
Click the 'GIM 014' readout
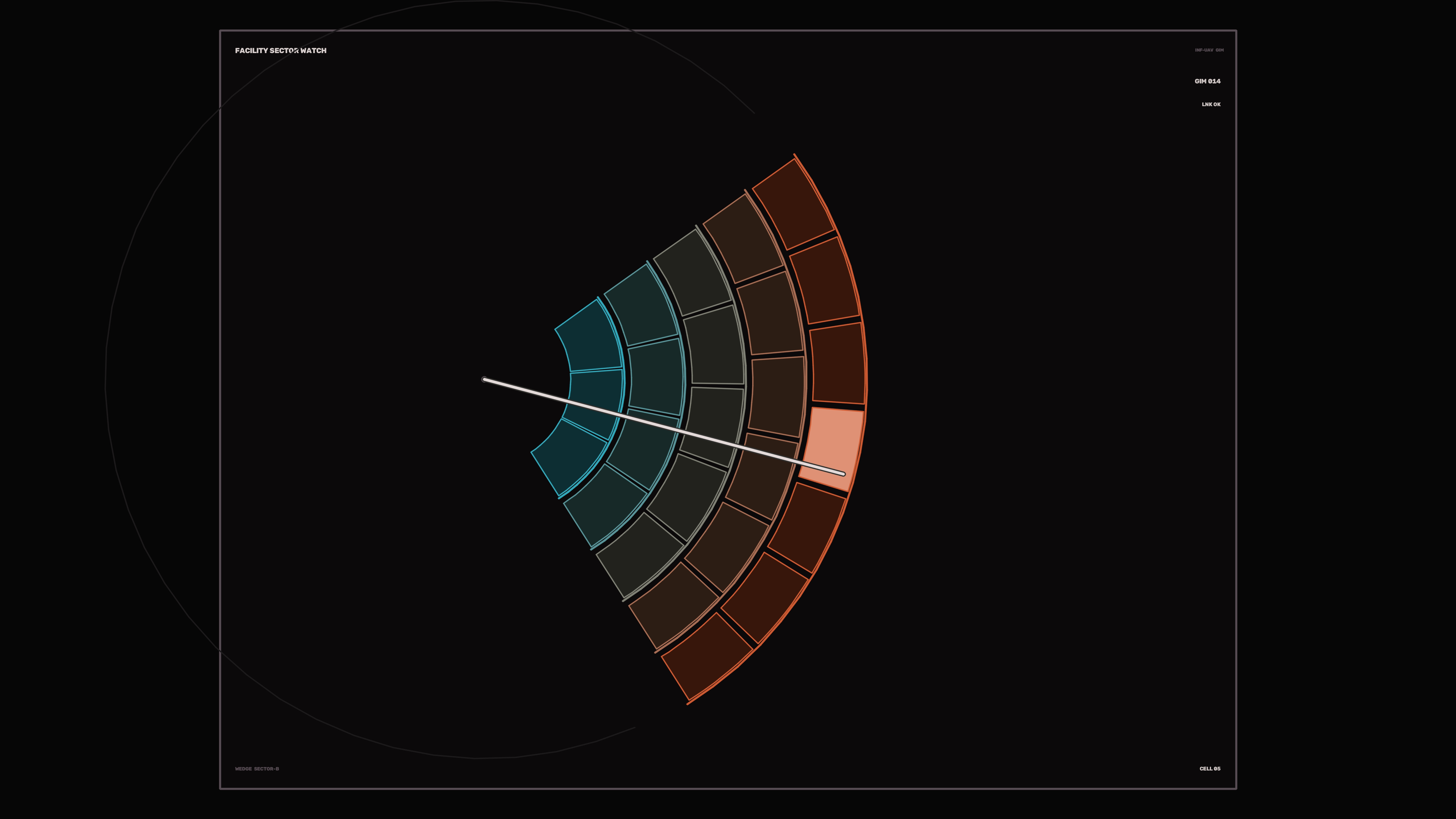pyautogui.click(x=1207, y=81)
